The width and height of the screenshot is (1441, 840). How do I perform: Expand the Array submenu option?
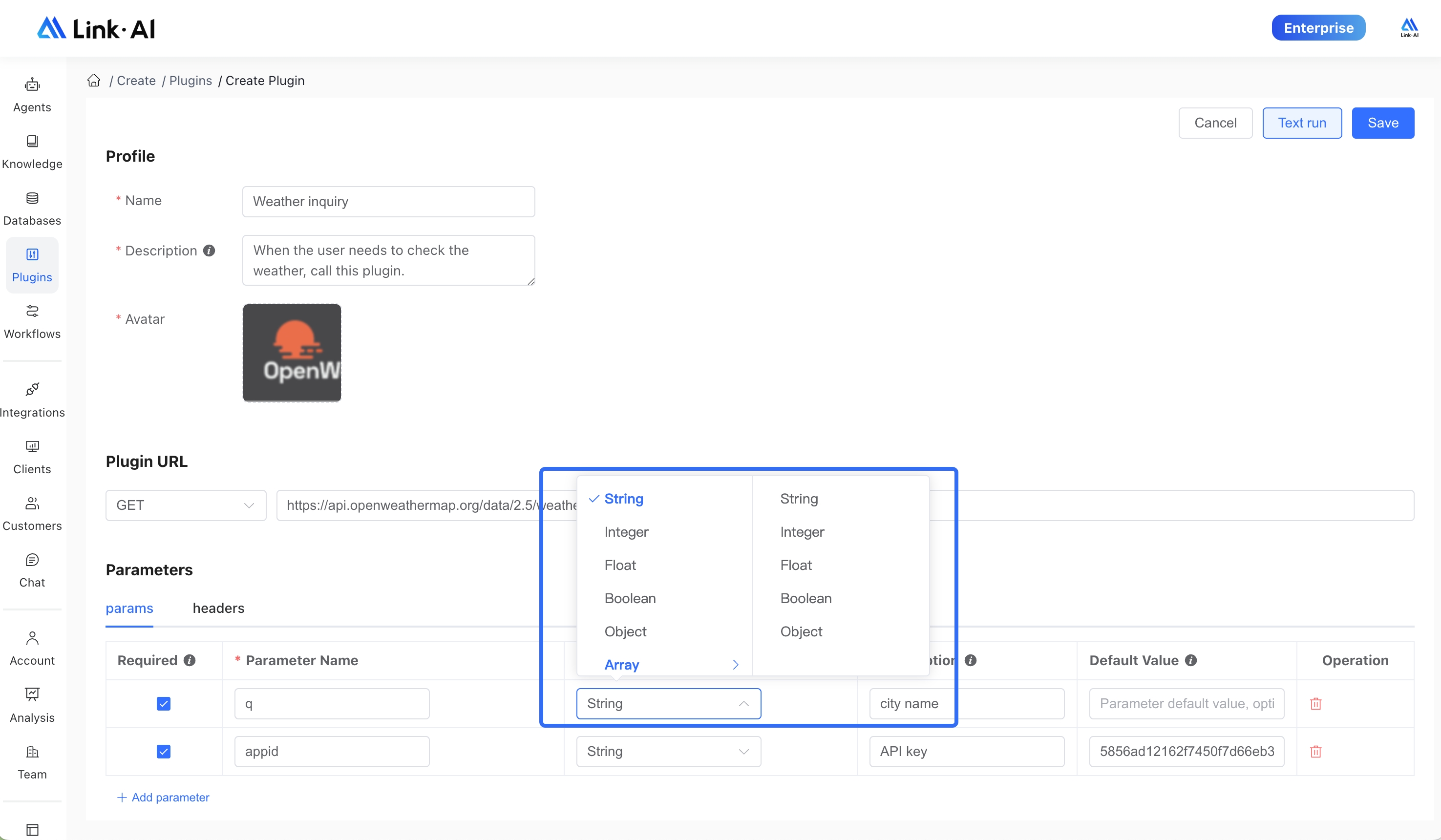[x=665, y=665]
